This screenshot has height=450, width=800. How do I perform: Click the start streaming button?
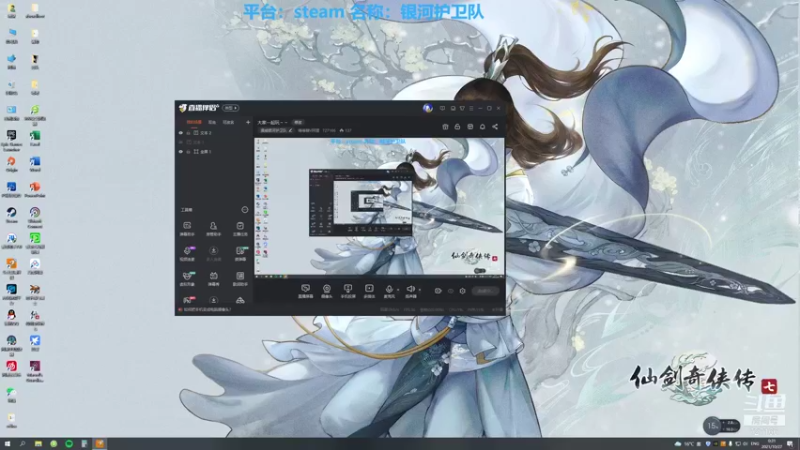click(485, 291)
